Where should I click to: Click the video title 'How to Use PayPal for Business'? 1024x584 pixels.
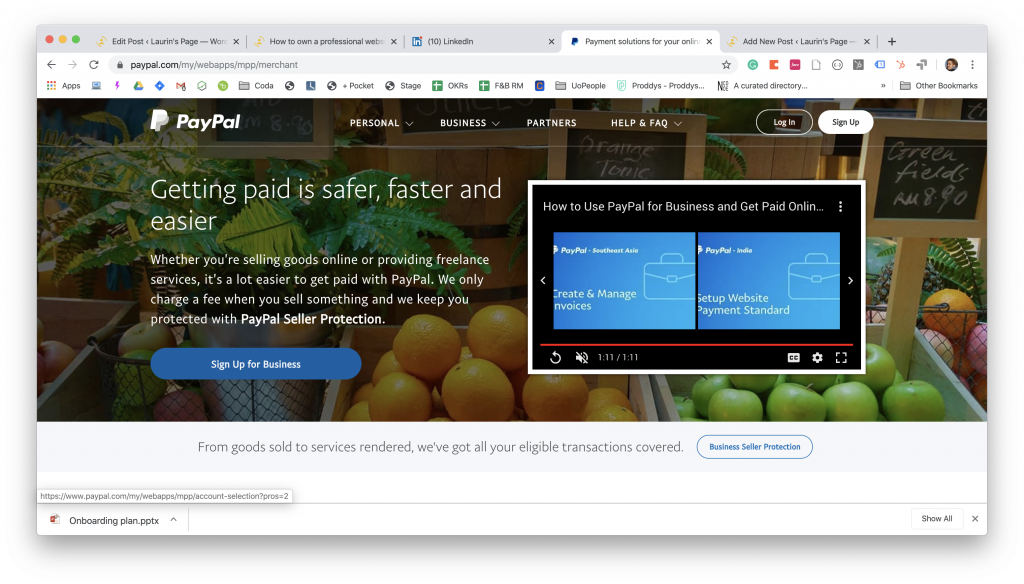(683, 206)
